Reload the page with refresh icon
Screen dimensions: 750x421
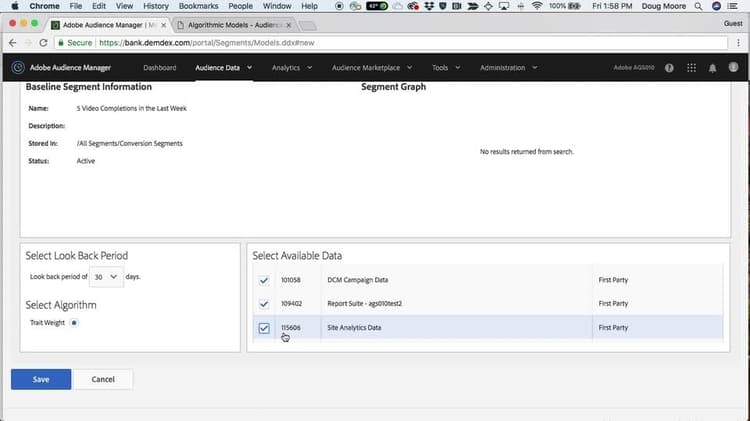pyautogui.click(x=43, y=43)
